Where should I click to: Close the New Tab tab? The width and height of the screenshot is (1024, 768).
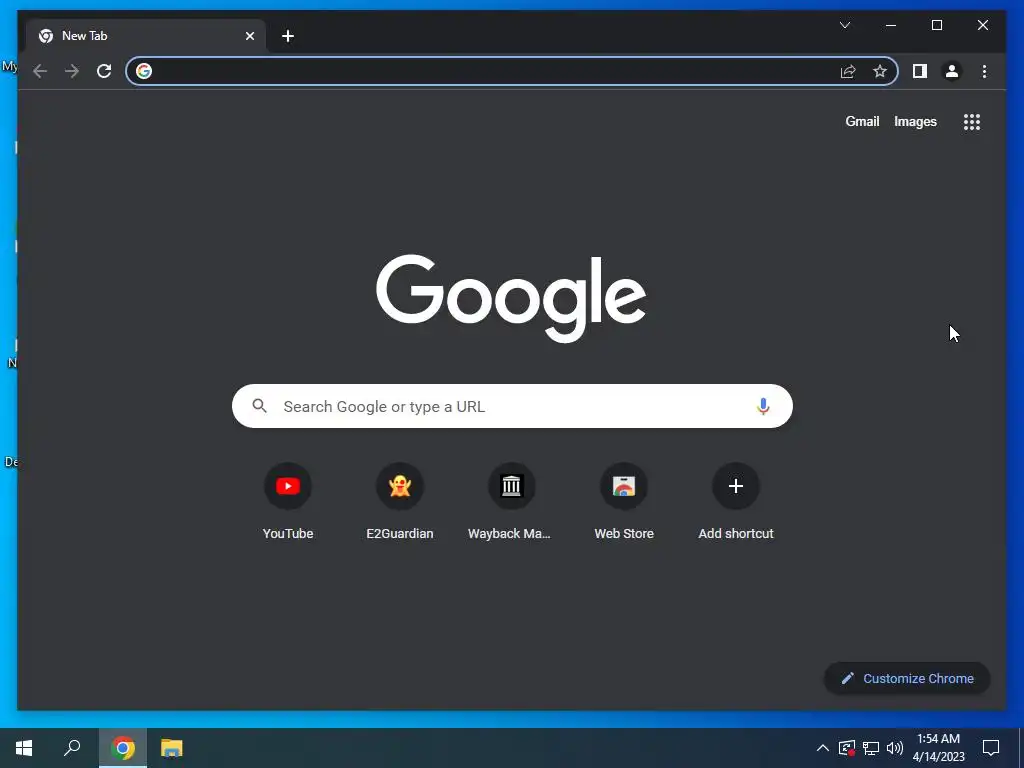(x=249, y=36)
